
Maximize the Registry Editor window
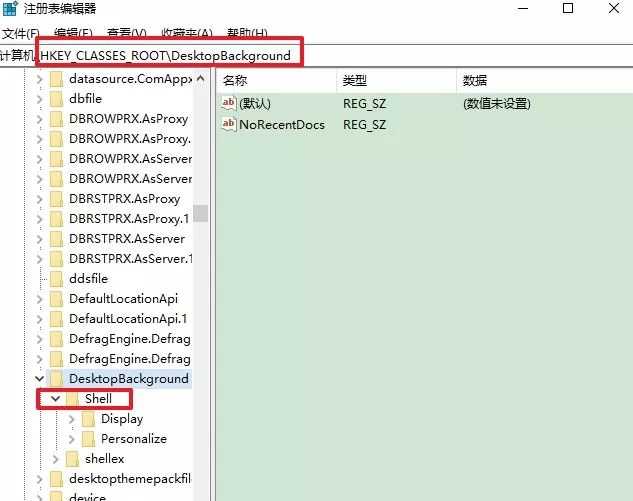[568, 8]
